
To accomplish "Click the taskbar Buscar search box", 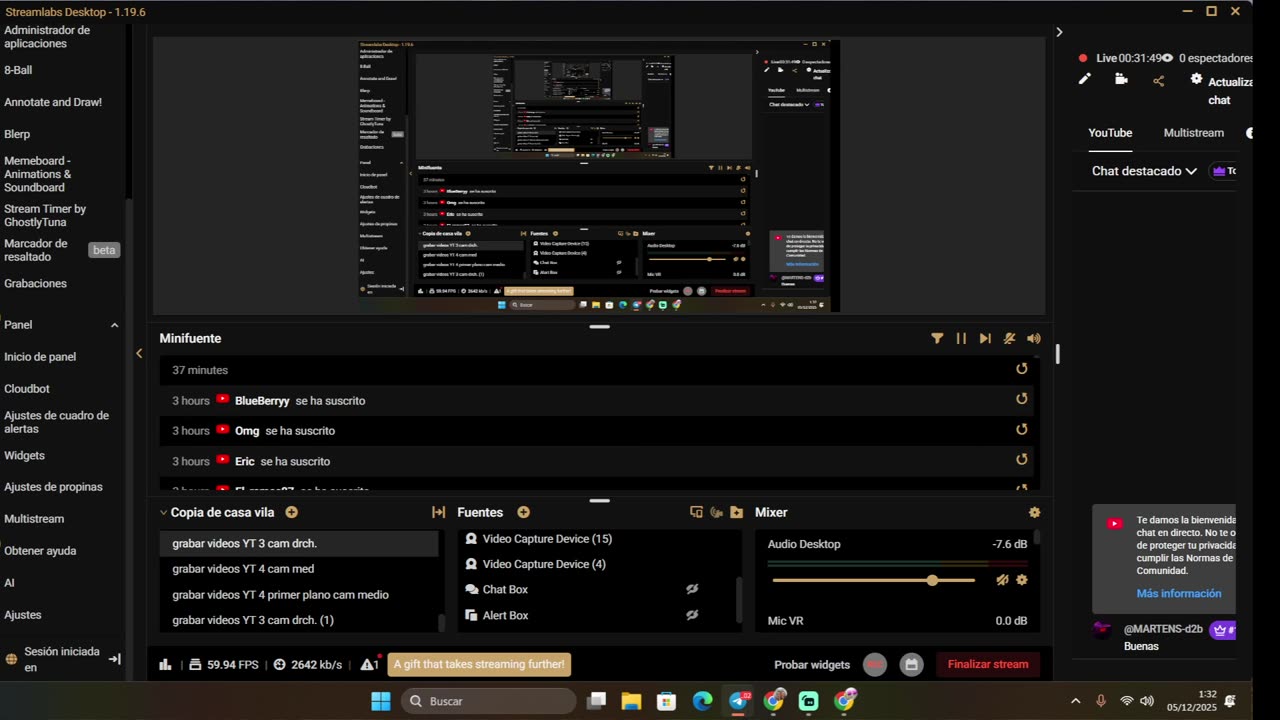I will 489,701.
